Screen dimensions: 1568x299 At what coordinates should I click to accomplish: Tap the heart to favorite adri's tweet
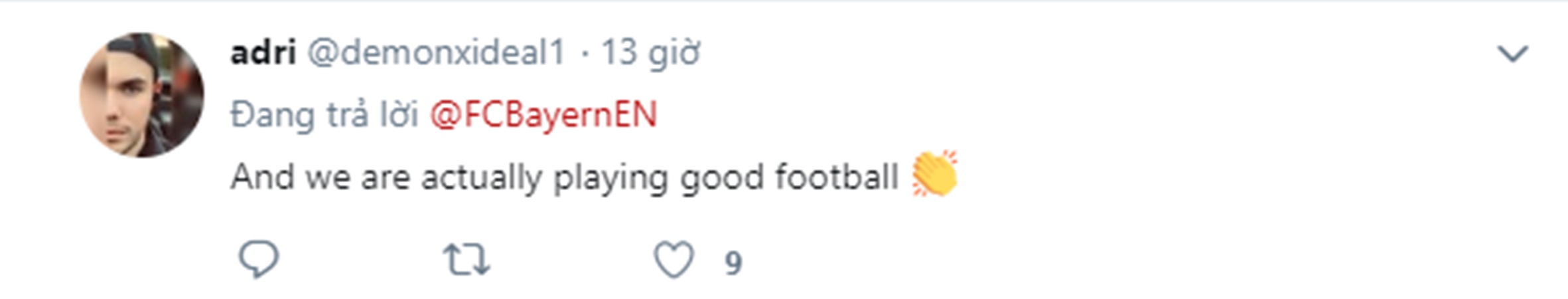[x=674, y=260]
